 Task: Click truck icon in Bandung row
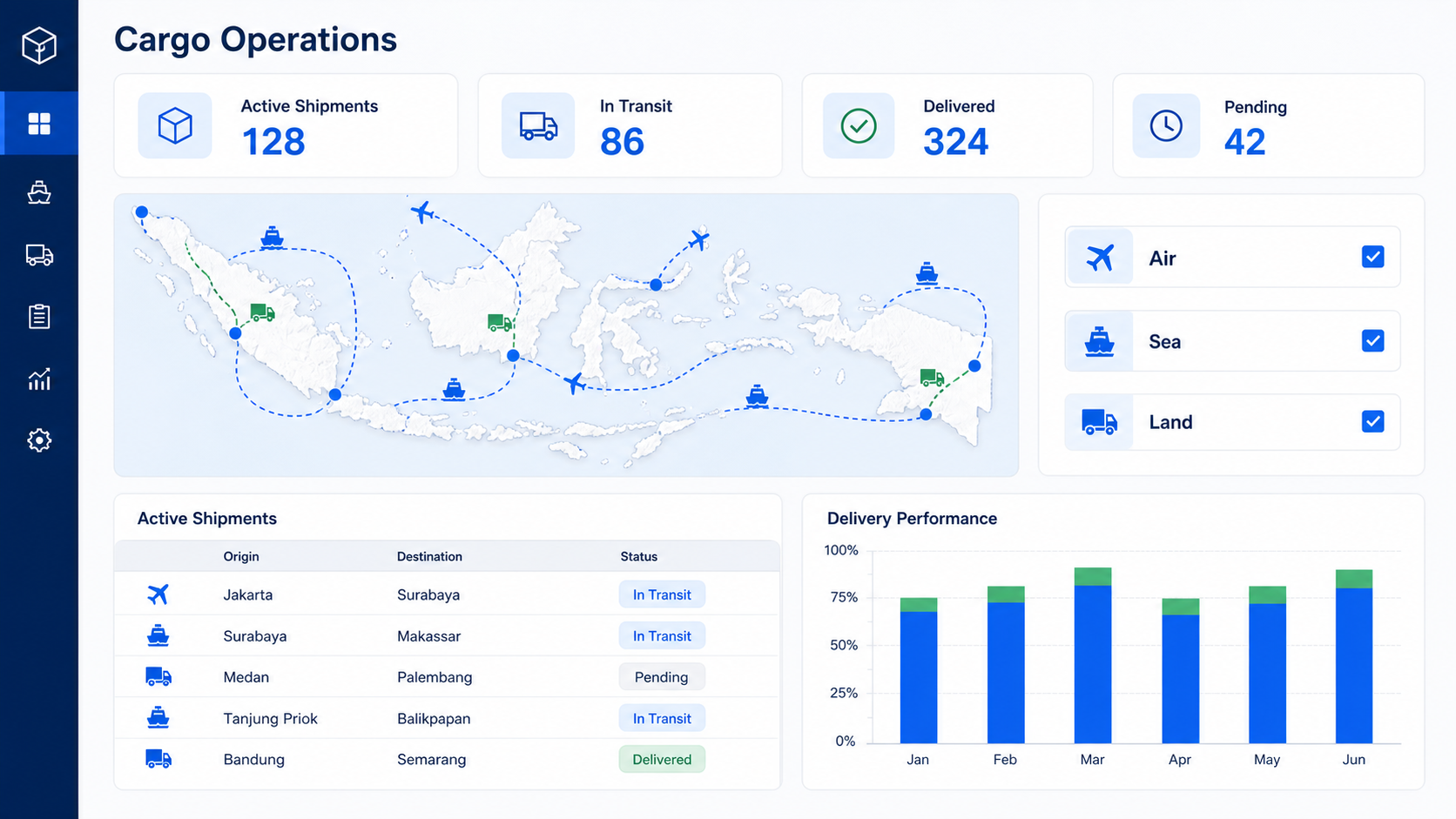(158, 759)
